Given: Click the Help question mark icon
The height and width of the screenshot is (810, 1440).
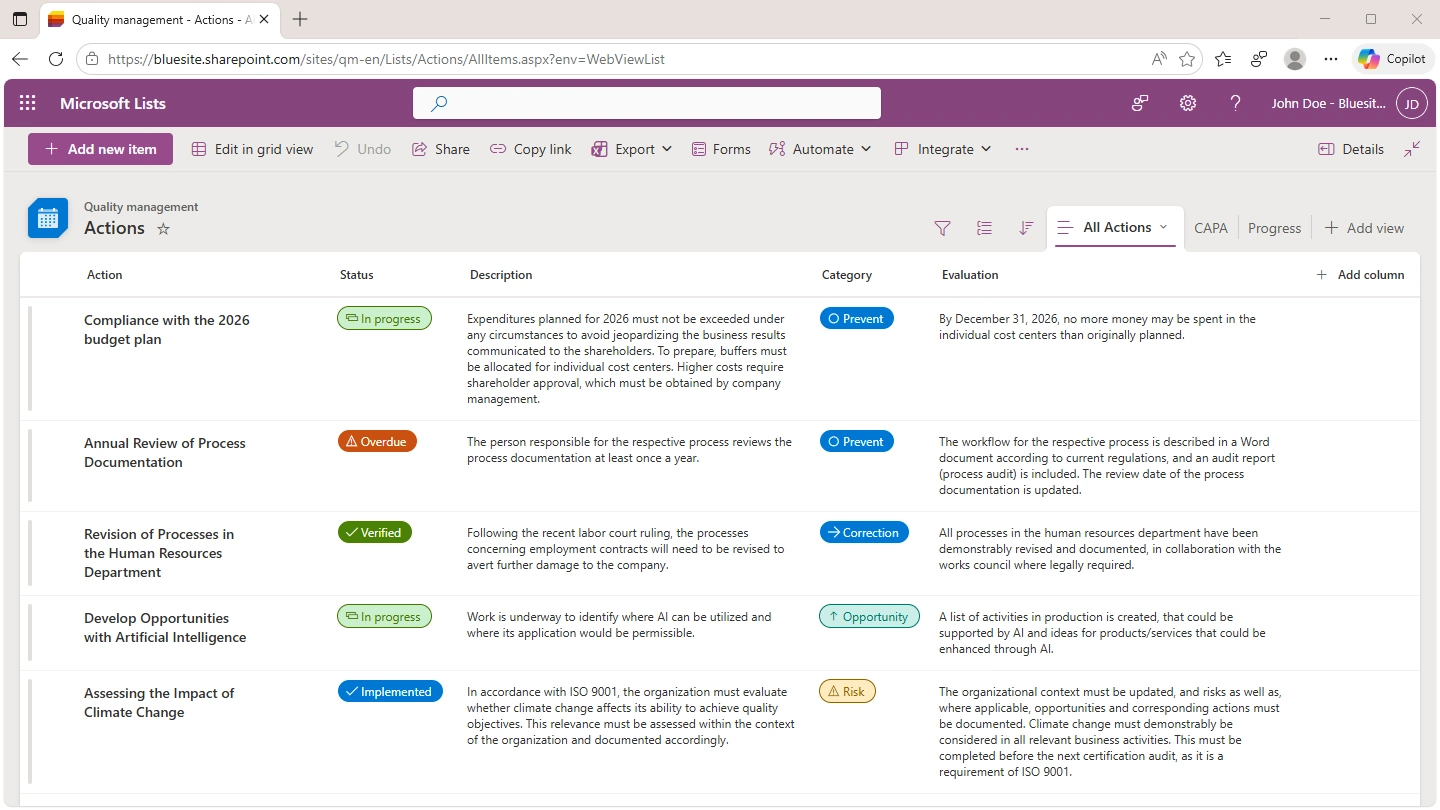Looking at the screenshot, I should (1235, 103).
